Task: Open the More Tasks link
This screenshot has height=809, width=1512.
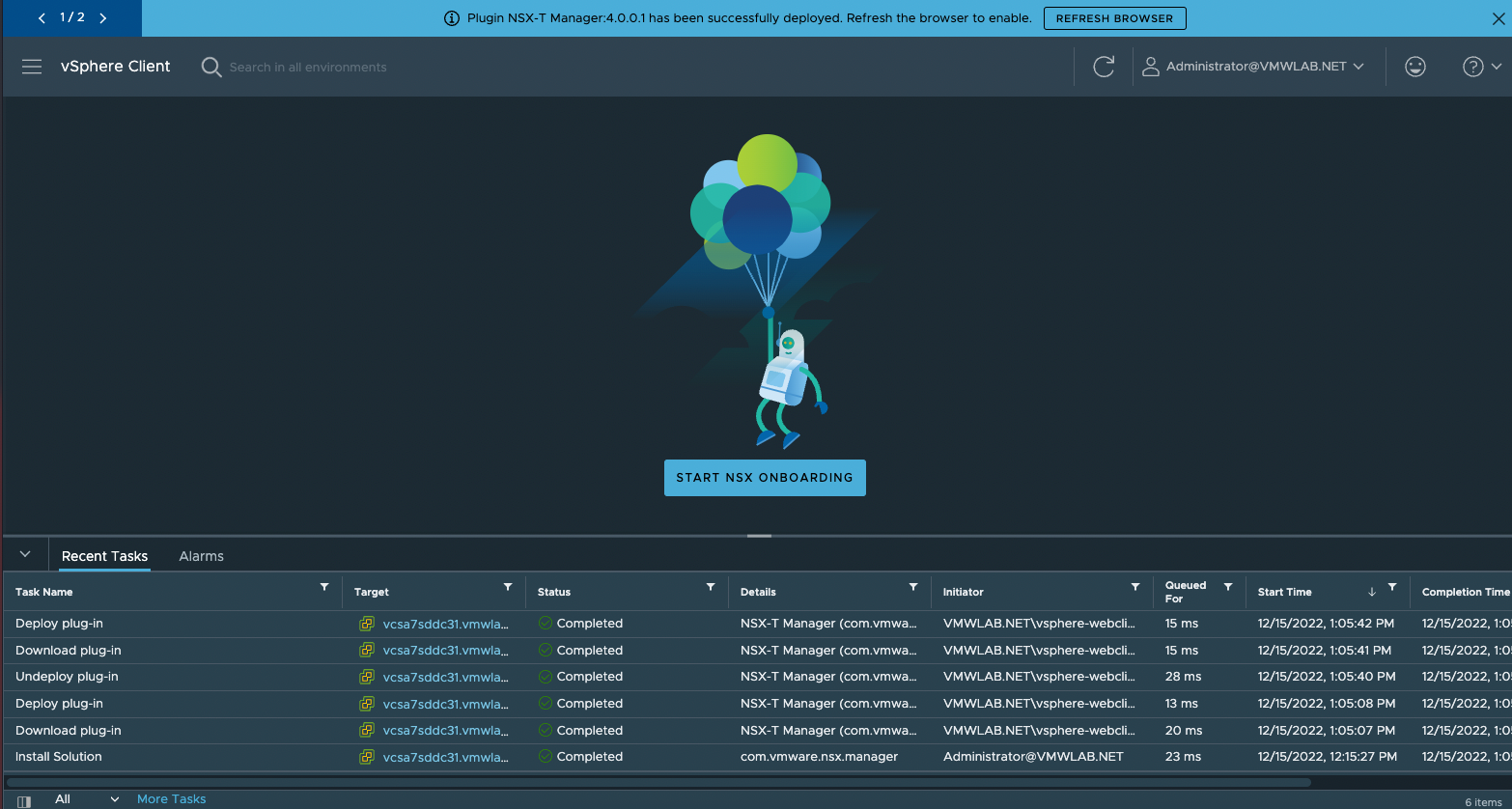Action: click(x=171, y=799)
